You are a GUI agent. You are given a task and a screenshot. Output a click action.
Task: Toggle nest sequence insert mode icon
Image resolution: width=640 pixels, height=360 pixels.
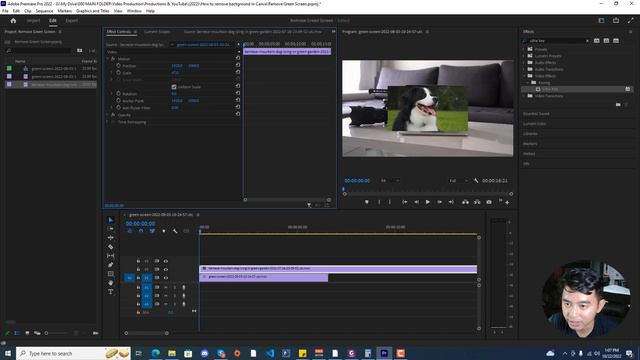130,231
